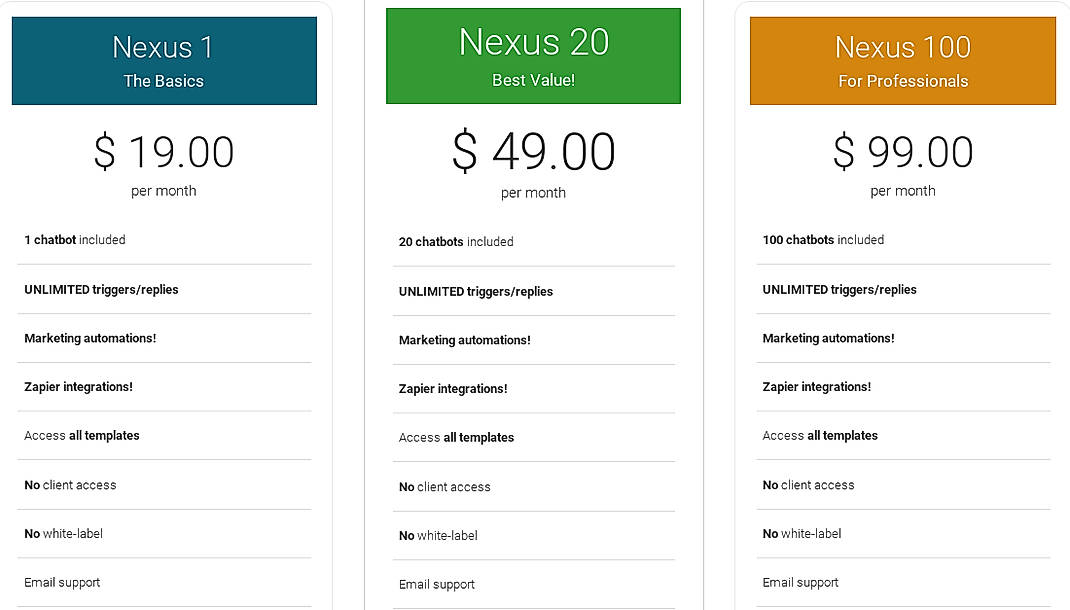Select 'Zapier integrations!' under Nexus 100
The height and width of the screenshot is (610, 1070).
[x=816, y=386]
